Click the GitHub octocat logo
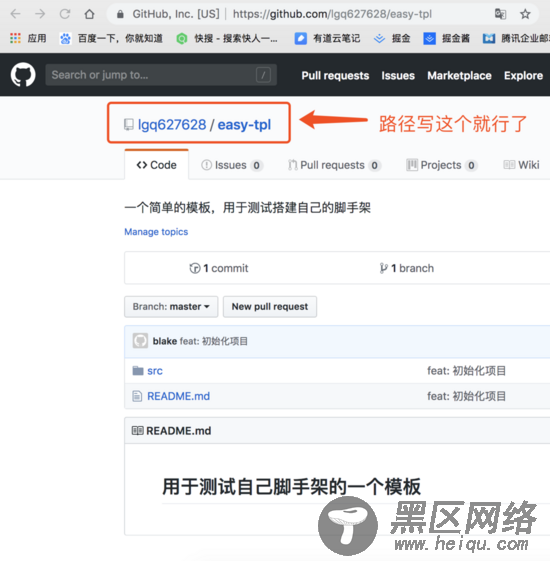The image size is (550, 561). (x=23, y=75)
